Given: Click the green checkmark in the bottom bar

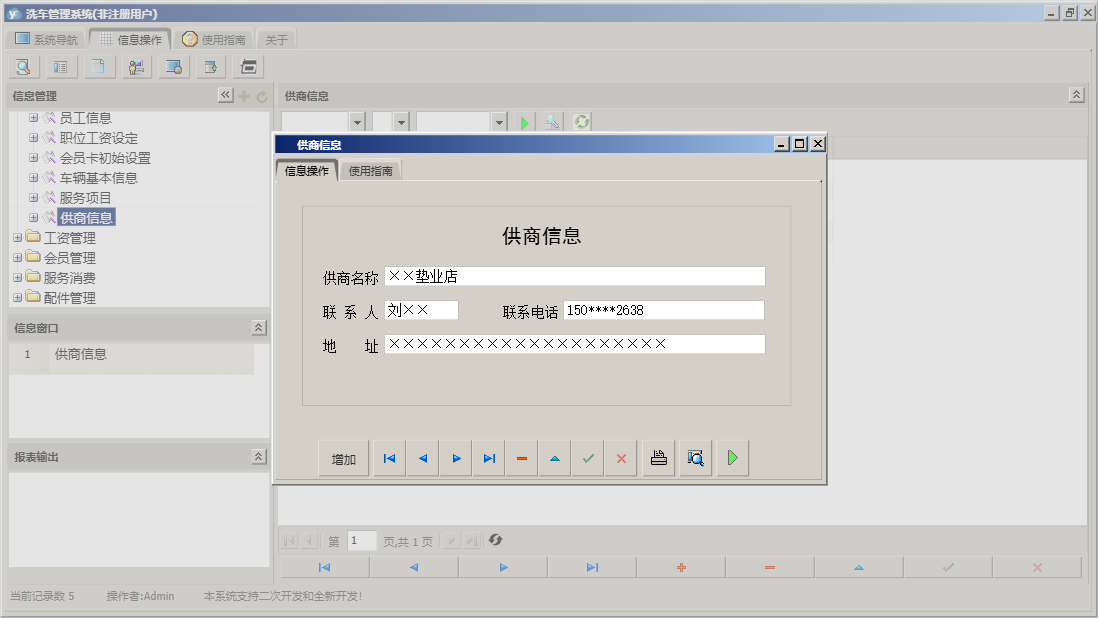Looking at the screenshot, I should pyautogui.click(x=948, y=568).
